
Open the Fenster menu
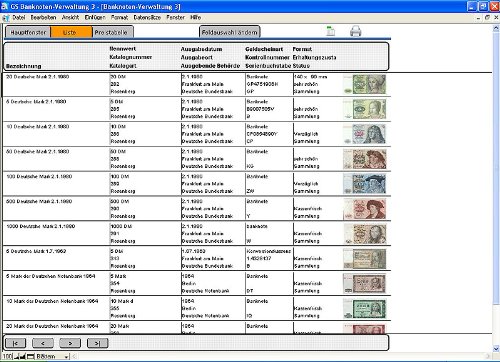click(175, 17)
